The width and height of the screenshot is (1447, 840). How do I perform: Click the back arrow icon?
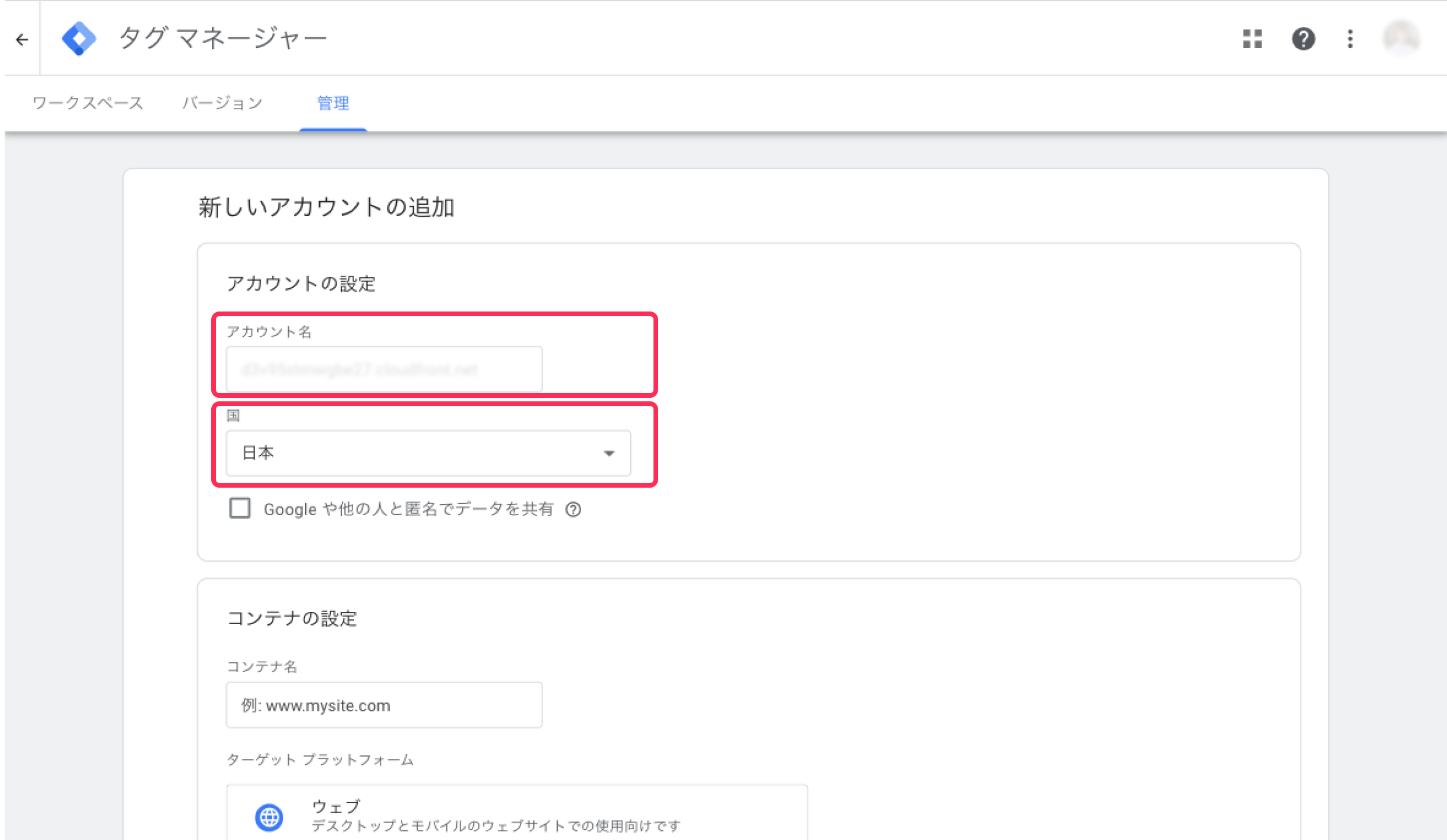tap(22, 40)
